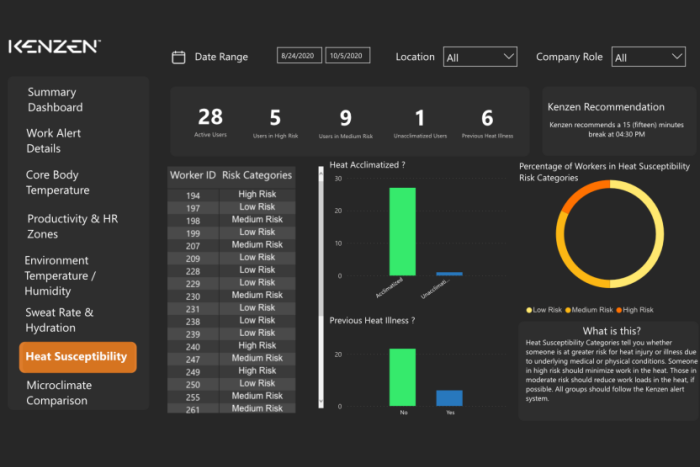Click the blue Yes bar in Previous Heat Illness

(449, 398)
